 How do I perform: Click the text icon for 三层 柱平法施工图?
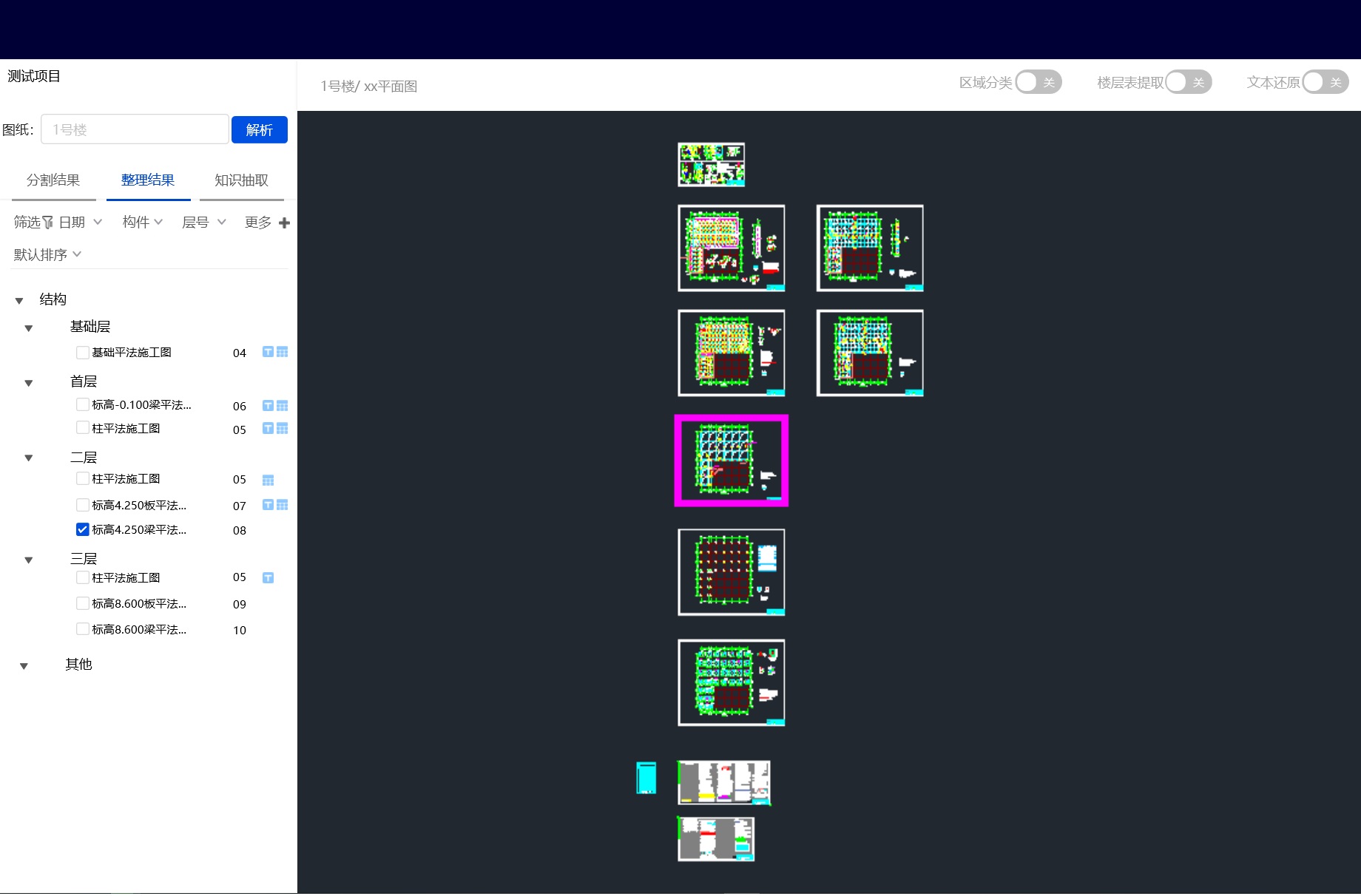point(268,578)
